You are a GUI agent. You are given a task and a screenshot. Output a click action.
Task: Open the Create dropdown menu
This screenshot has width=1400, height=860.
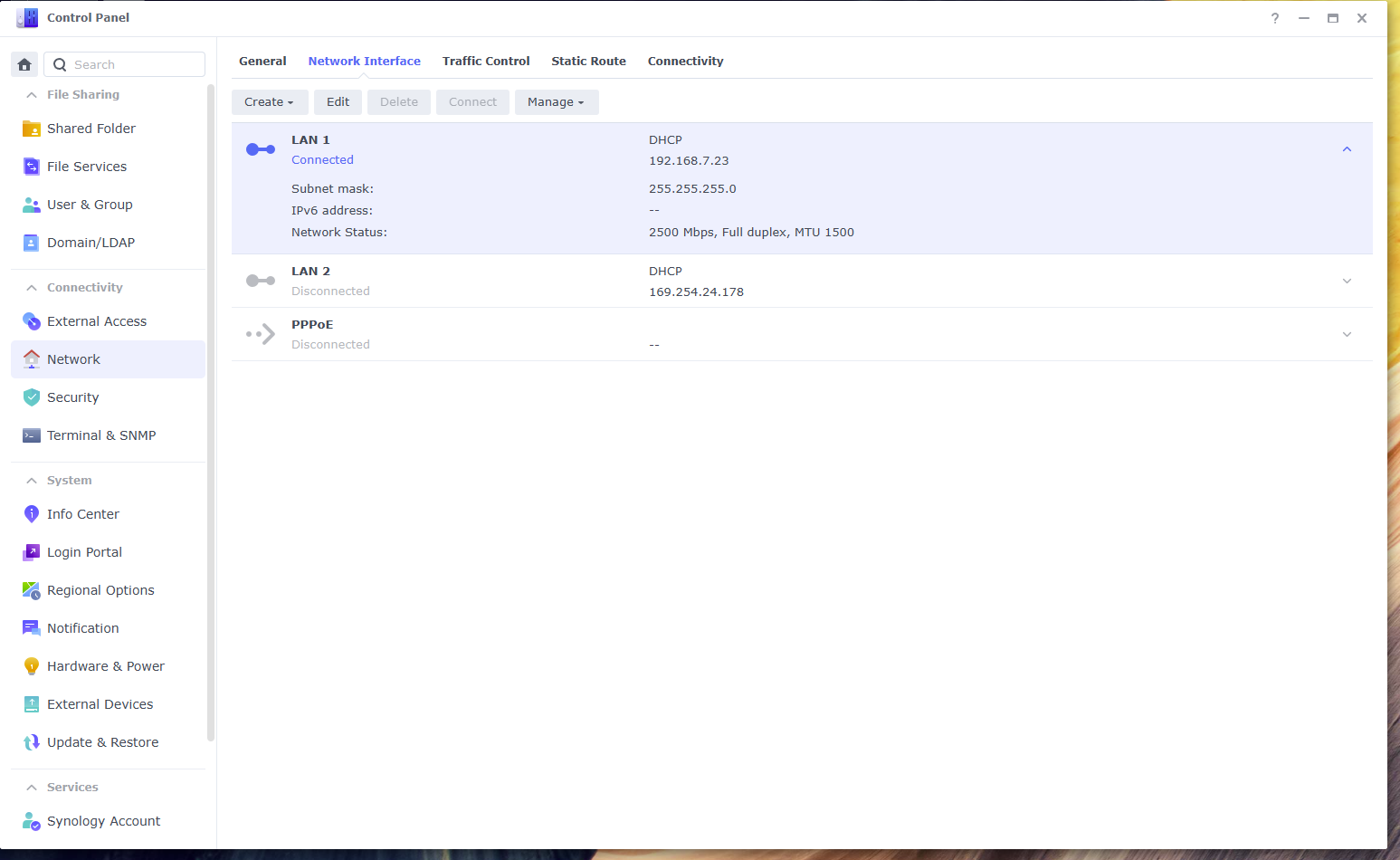tap(269, 101)
